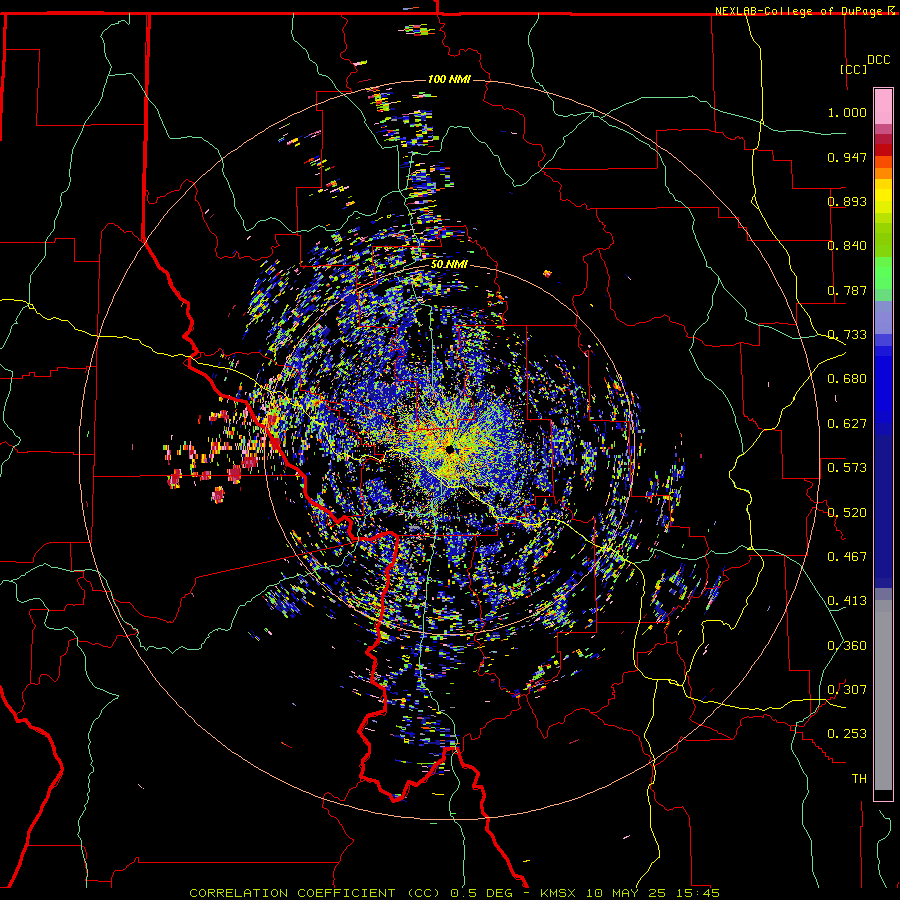Click the 0.680 legend value

click(x=847, y=379)
